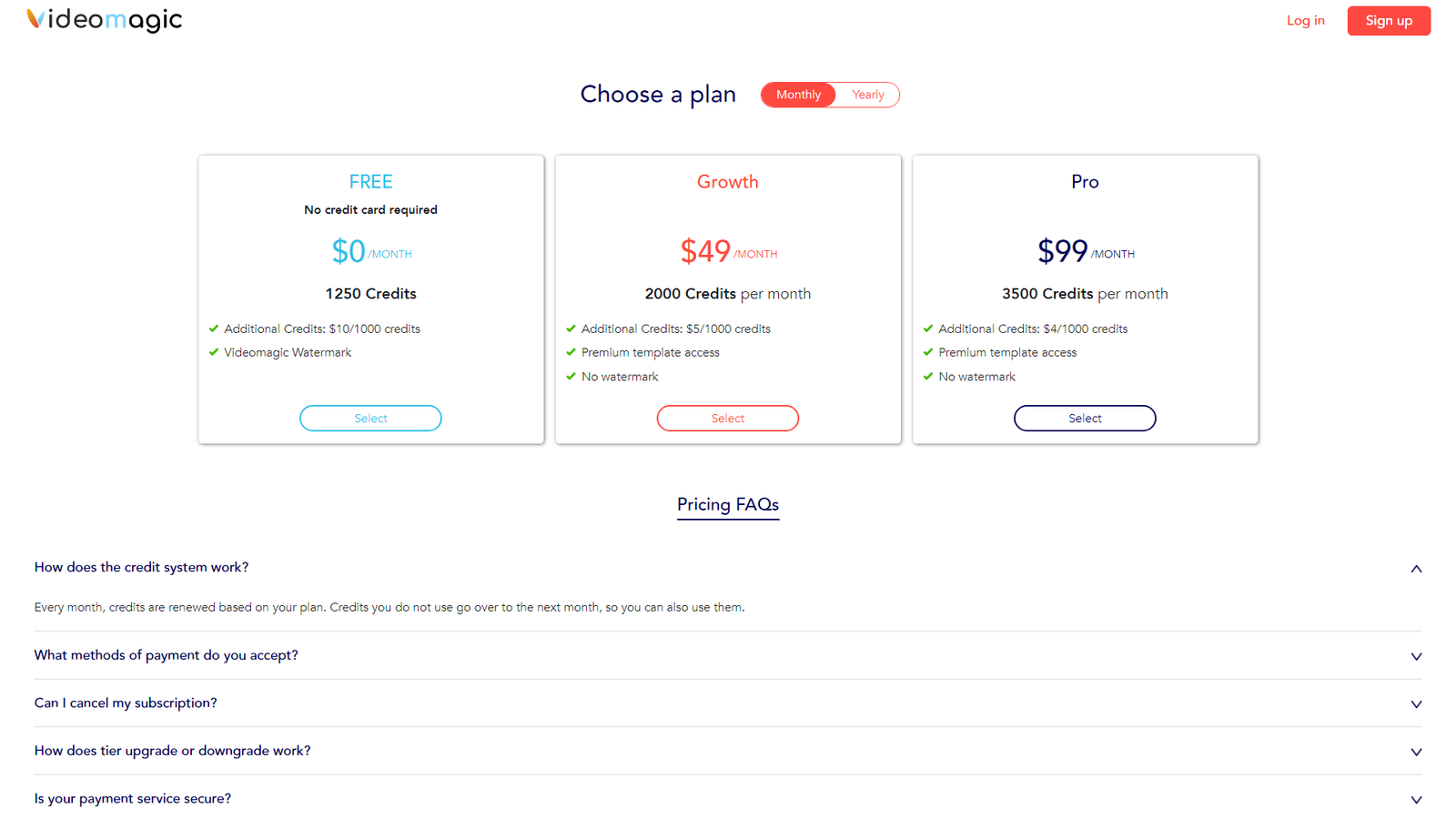Expand payment service secure FAQ chevron

[x=1416, y=800]
